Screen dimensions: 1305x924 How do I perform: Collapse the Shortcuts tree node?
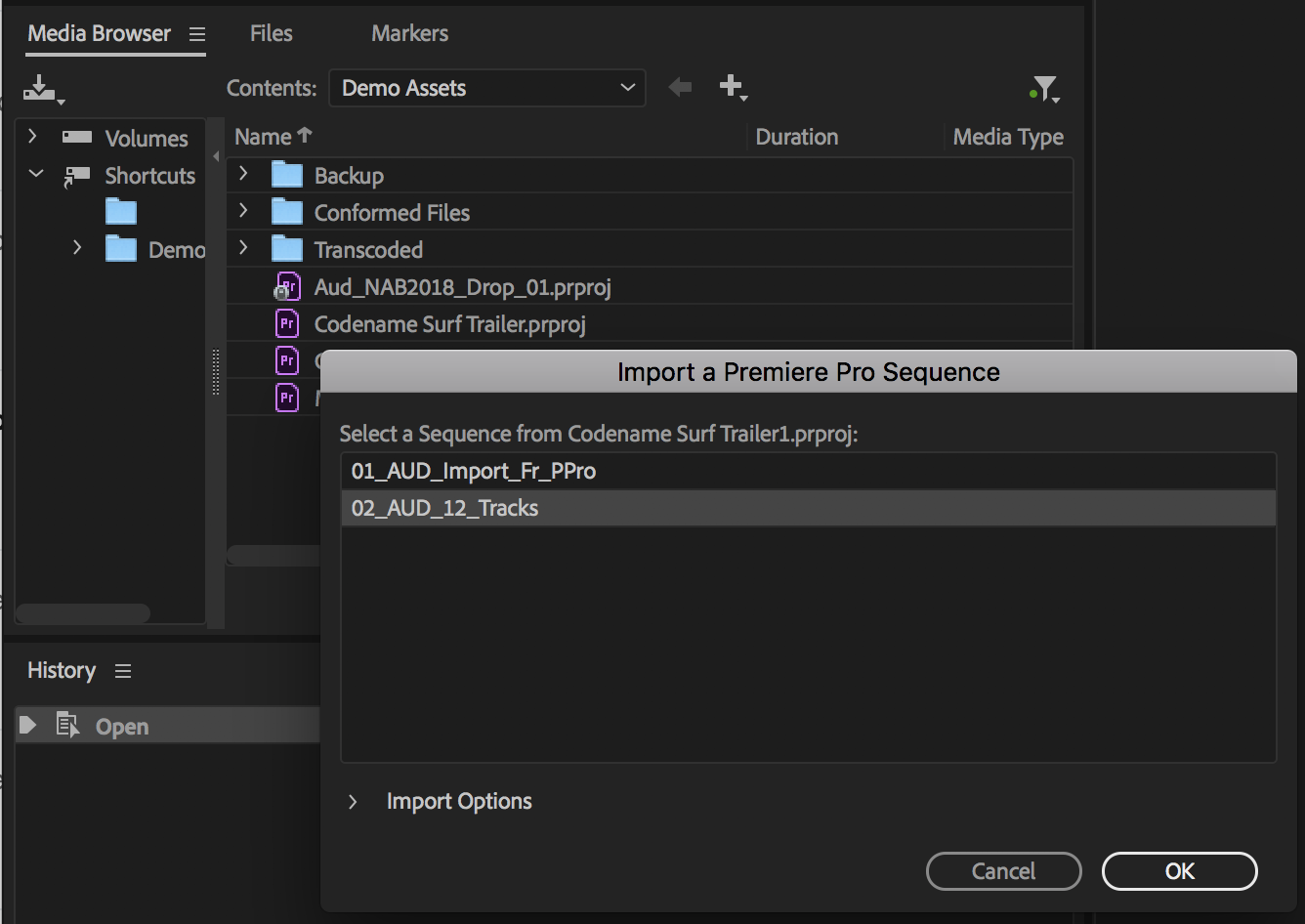(36, 175)
